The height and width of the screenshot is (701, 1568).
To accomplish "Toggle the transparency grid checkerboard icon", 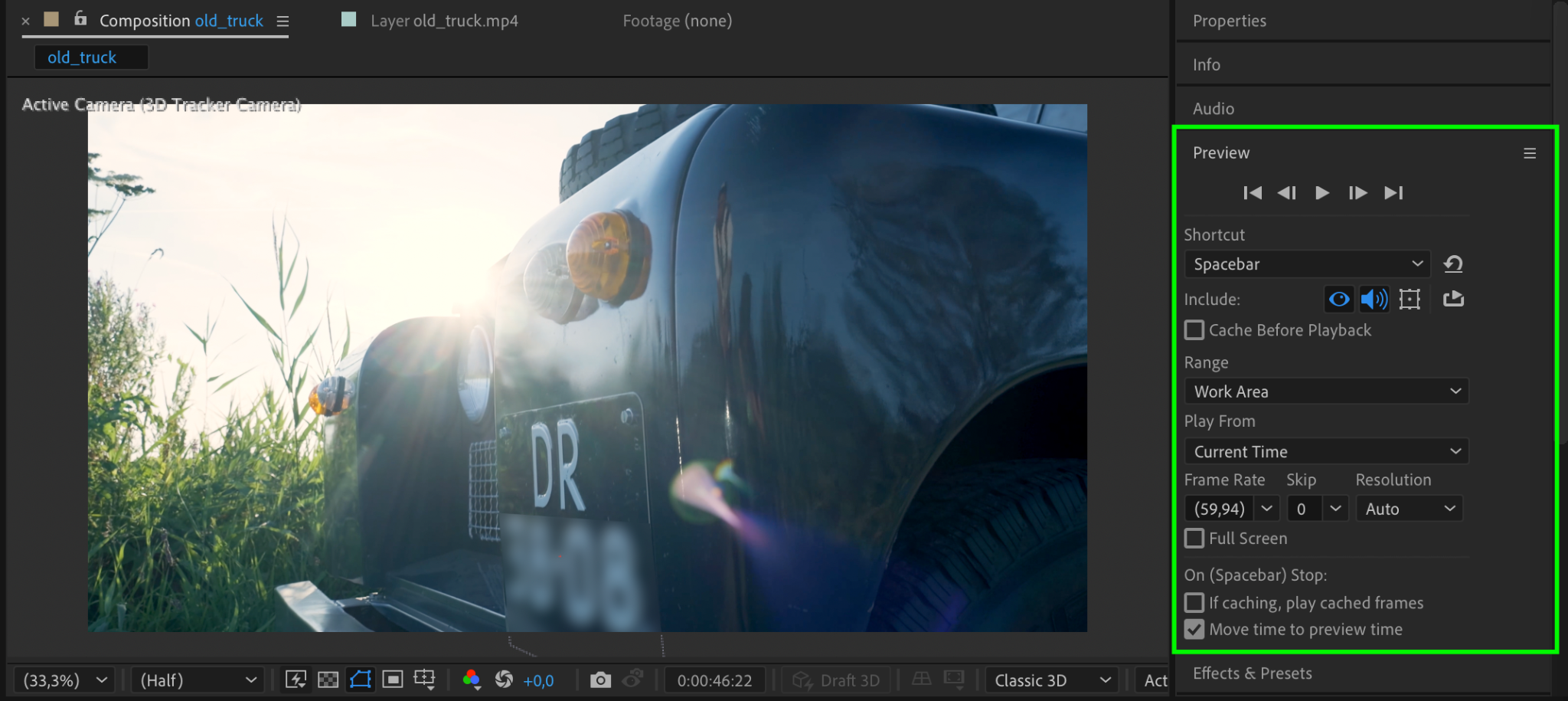I will coord(328,680).
